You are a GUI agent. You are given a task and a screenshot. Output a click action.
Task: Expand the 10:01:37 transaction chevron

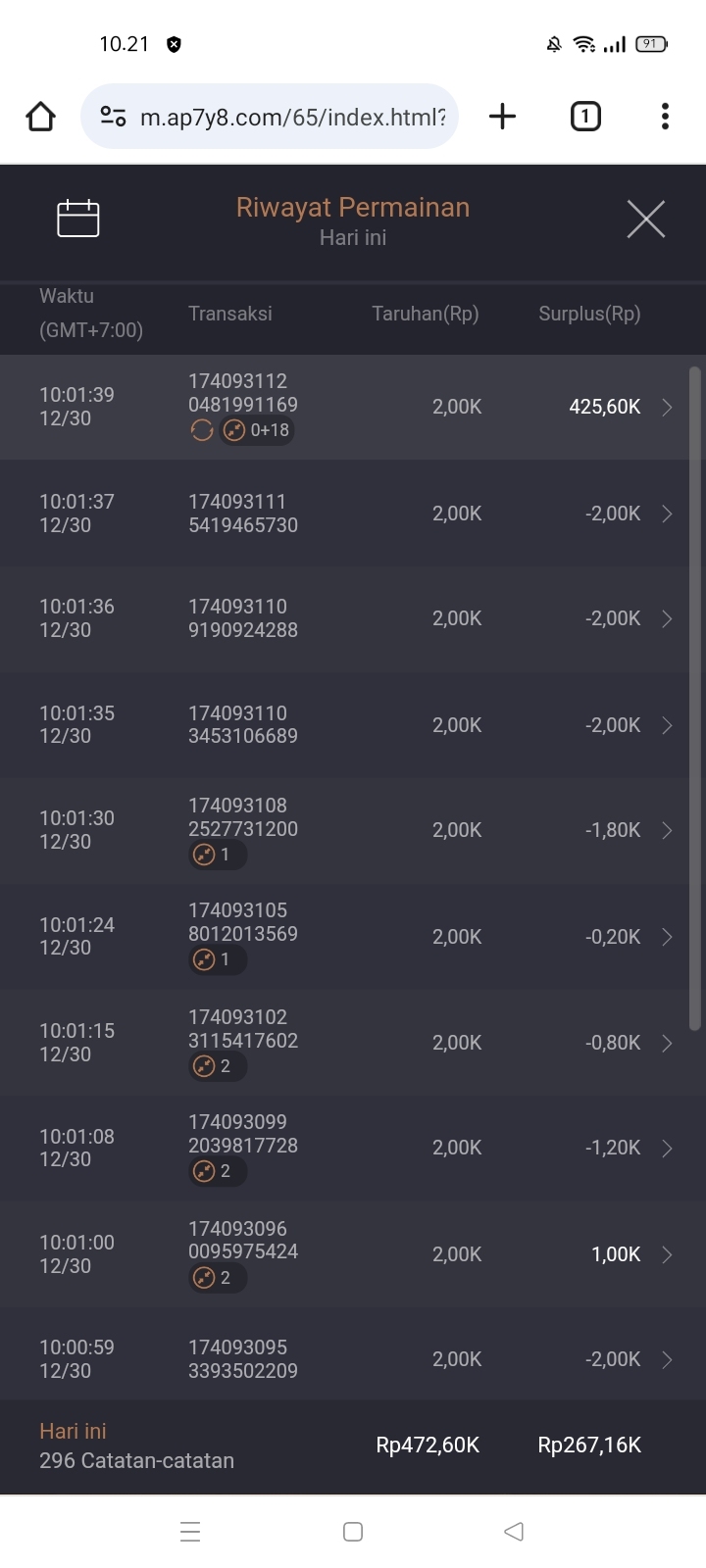coord(667,514)
